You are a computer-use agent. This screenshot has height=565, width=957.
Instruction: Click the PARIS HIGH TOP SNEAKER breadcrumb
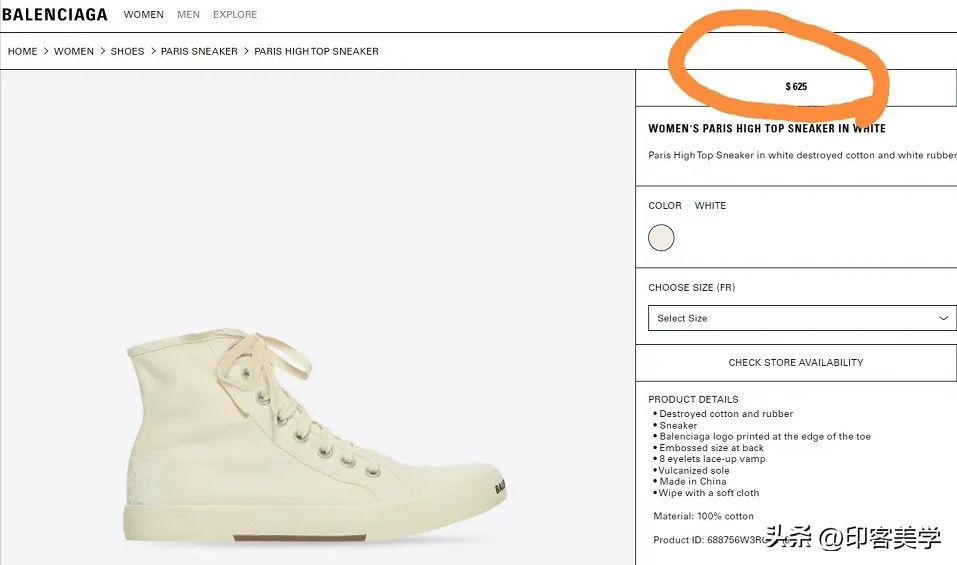[x=316, y=51]
